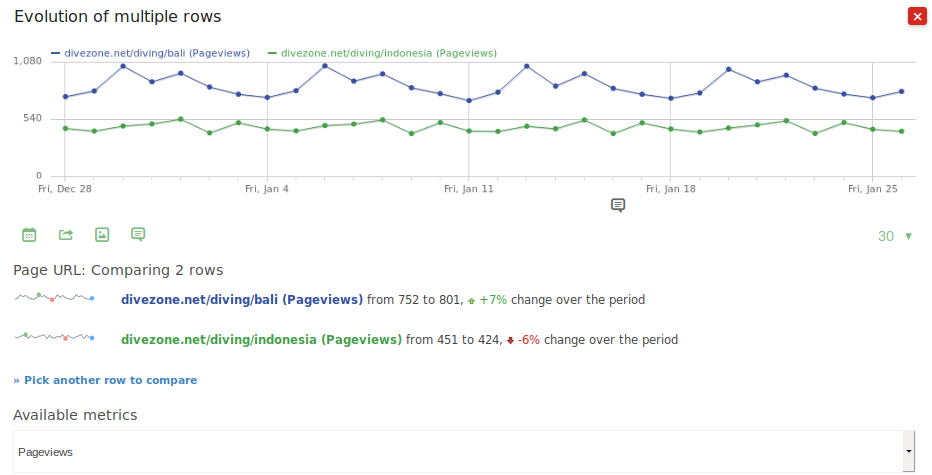Open the Available metrics Pageviews select box
The width and height of the screenshot is (932, 475).
(458, 452)
